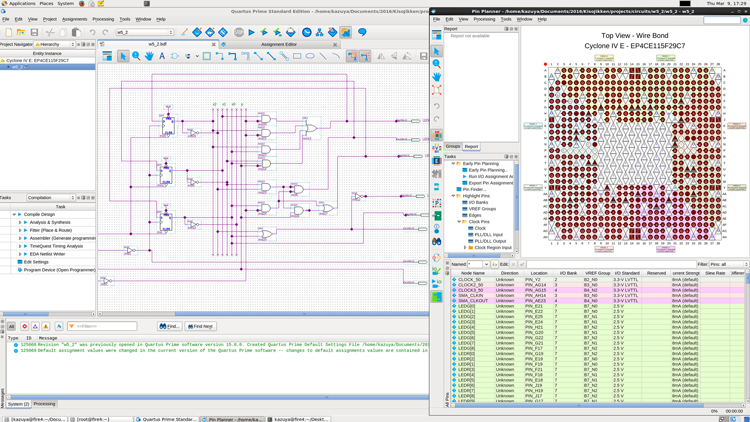Screen dimensions: 750x422
Task: Toggle partial line selection button
Action: (365, 56)
